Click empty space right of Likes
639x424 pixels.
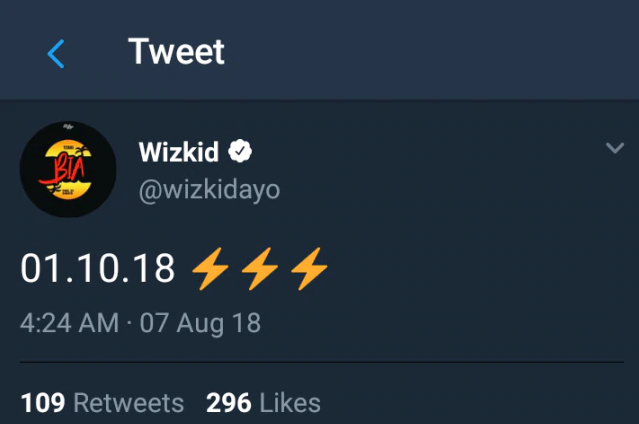[480, 403]
